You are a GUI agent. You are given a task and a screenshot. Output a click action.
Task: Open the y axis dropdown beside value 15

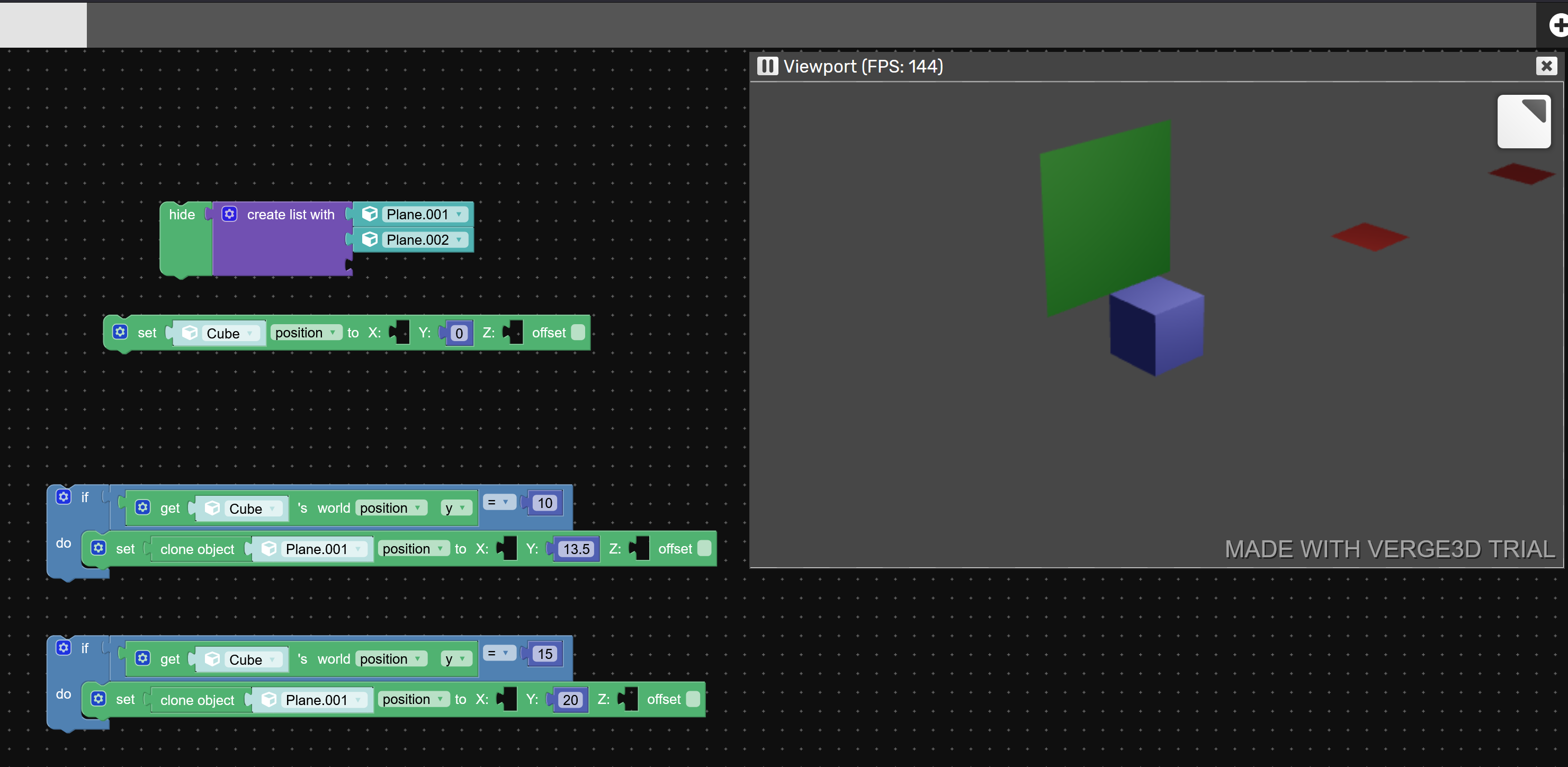pos(455,658)
